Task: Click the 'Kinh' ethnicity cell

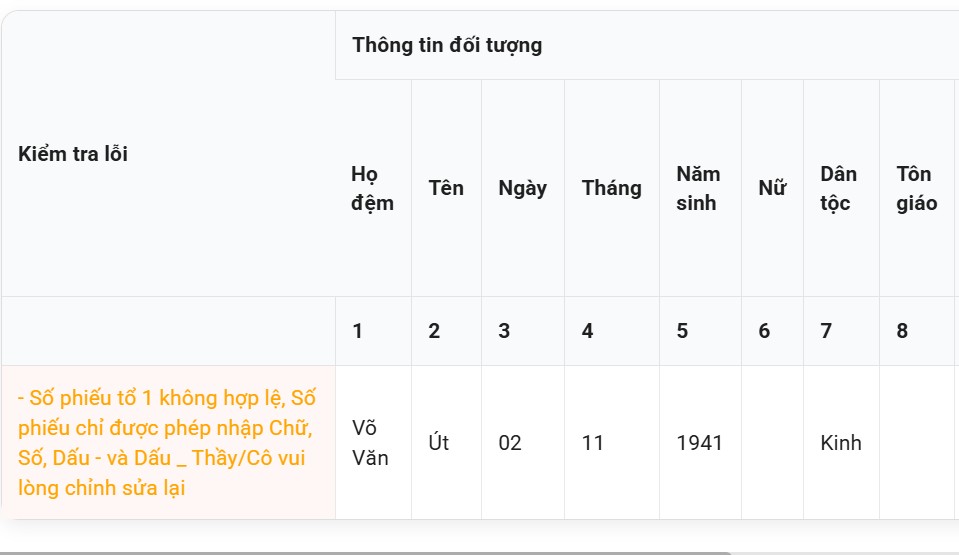Action: click(x=840, y=442)
